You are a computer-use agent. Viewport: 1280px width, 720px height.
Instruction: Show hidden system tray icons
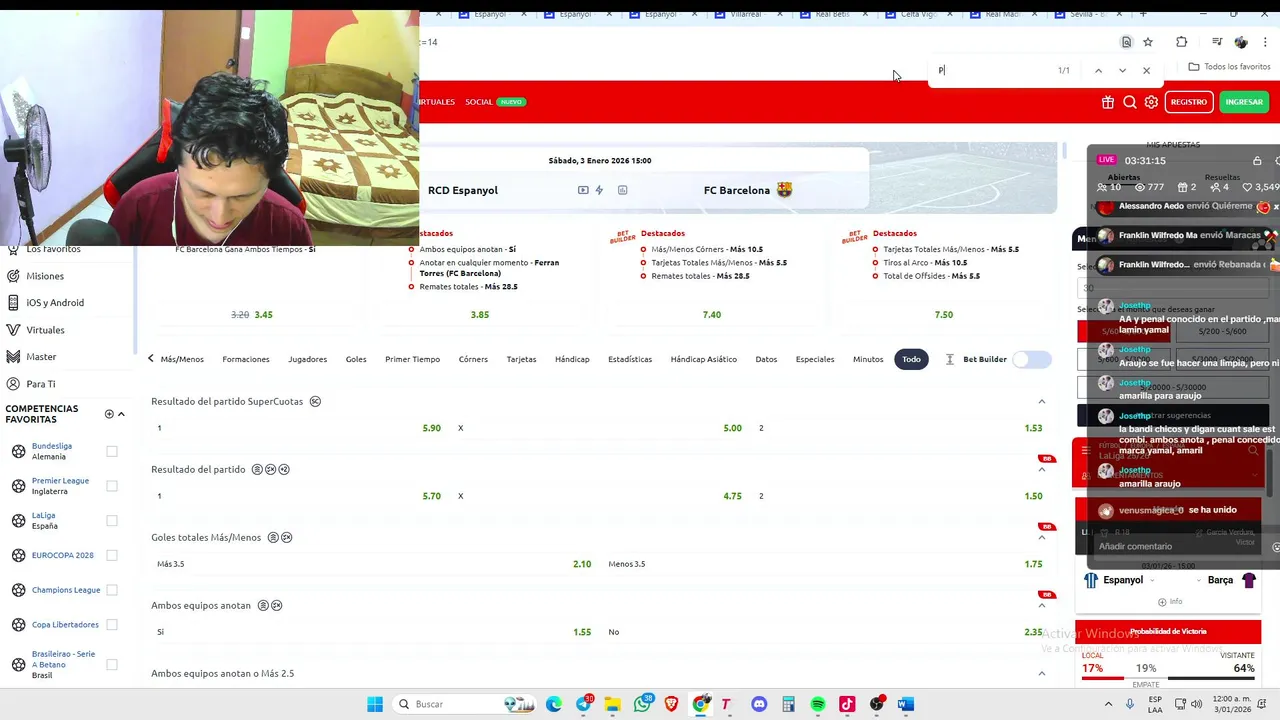tap(1108, 704)
